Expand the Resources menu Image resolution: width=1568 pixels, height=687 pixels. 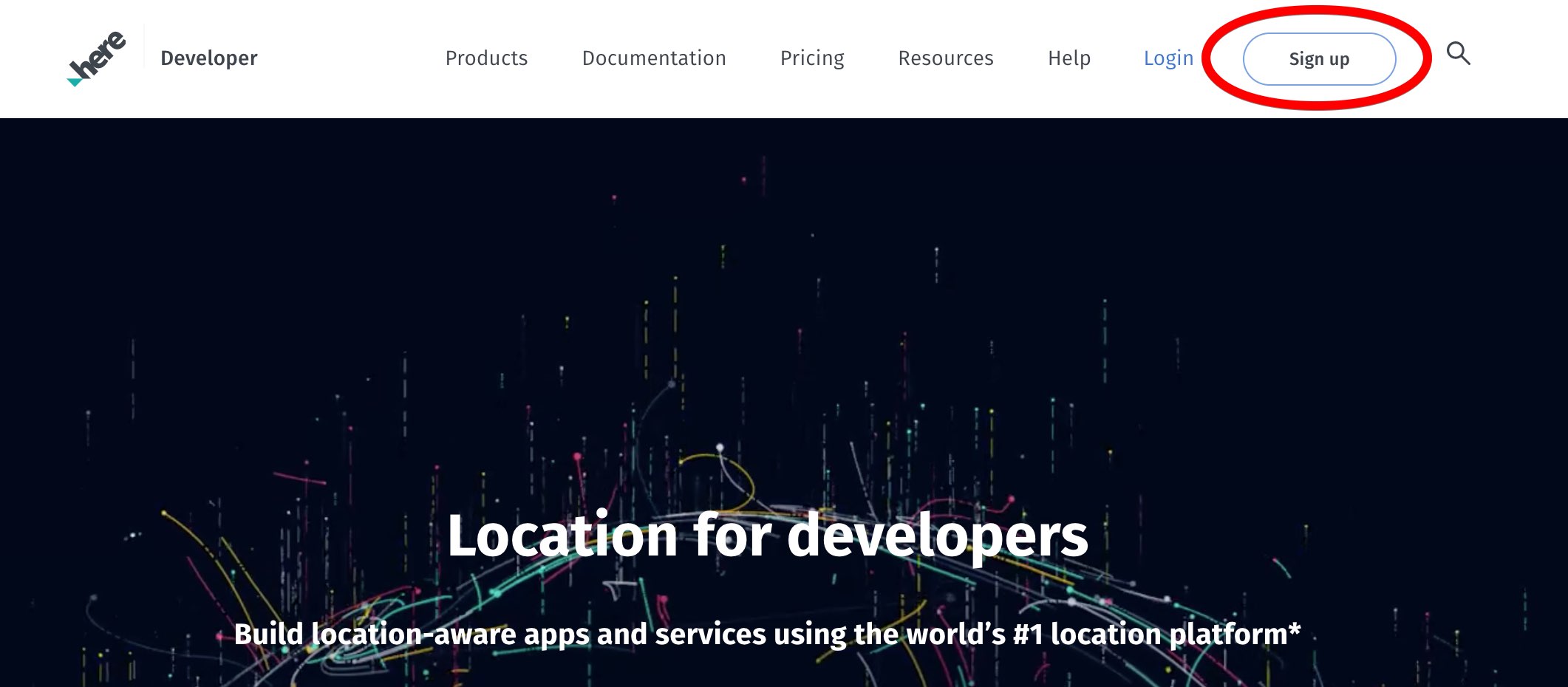pos(946,58)
